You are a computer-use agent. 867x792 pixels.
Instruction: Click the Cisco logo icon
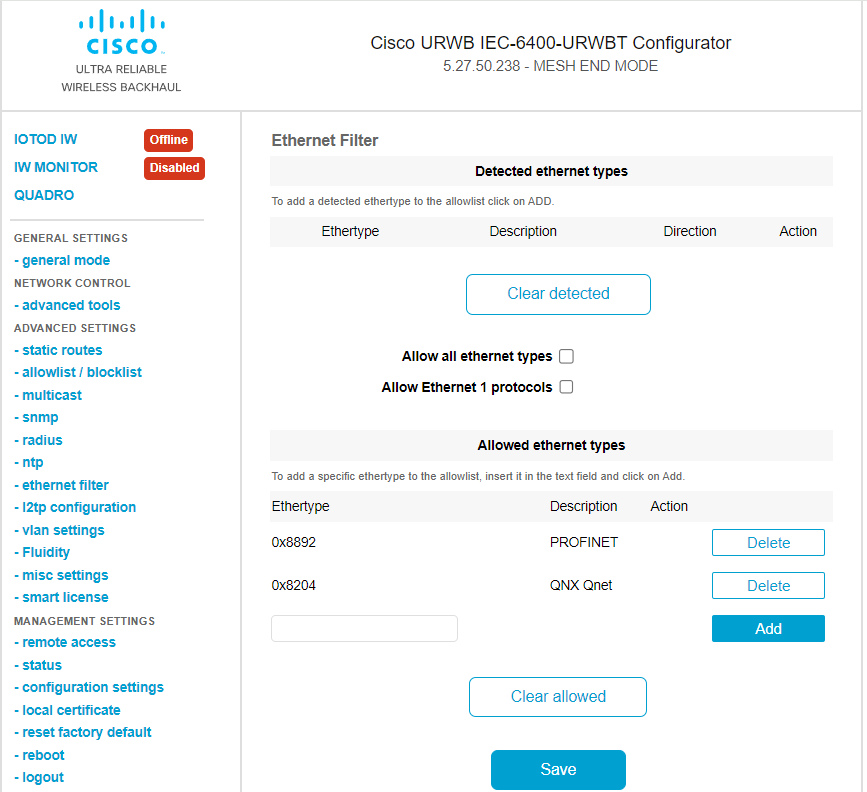[121, 33]
